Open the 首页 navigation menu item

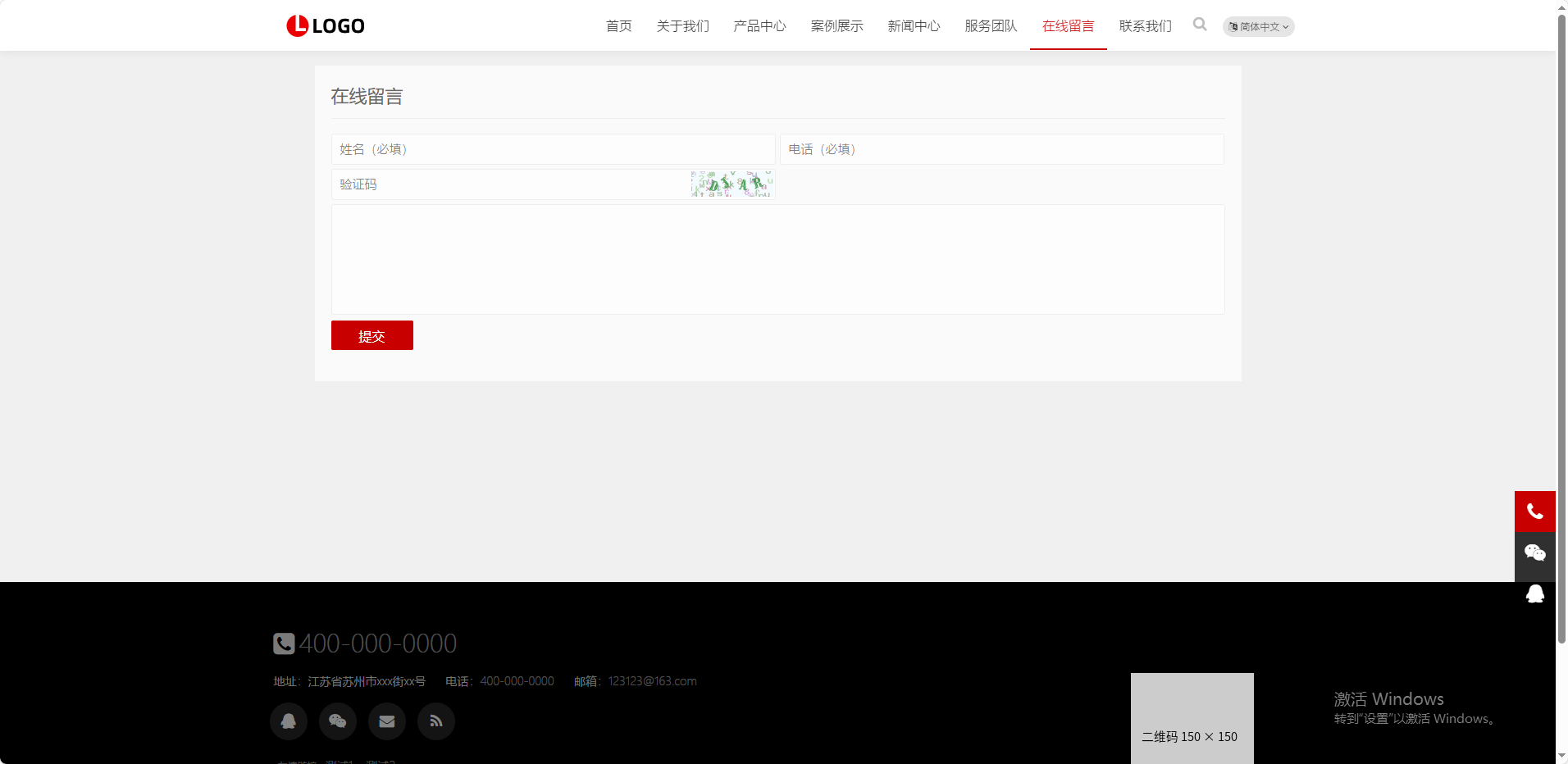[x=618, y=26]
